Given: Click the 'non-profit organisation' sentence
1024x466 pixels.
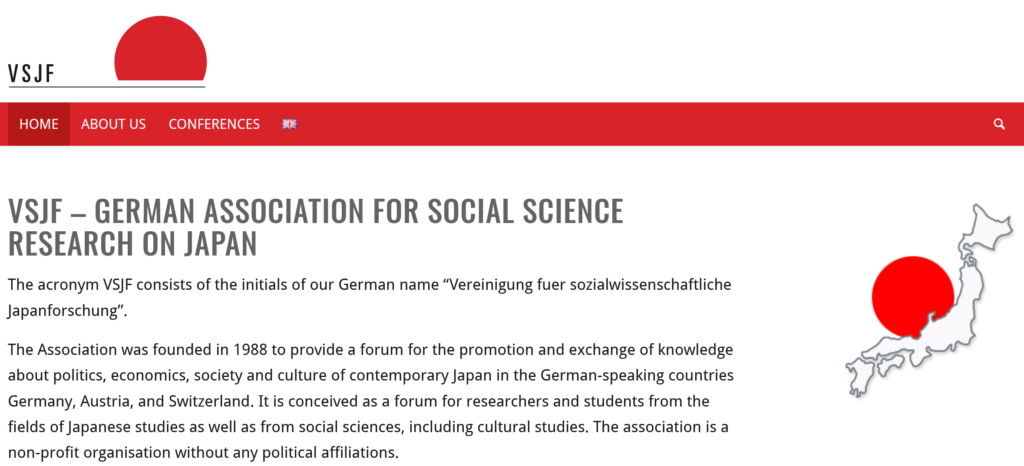Looking at the screenshot, I should (x=202, y=452).
